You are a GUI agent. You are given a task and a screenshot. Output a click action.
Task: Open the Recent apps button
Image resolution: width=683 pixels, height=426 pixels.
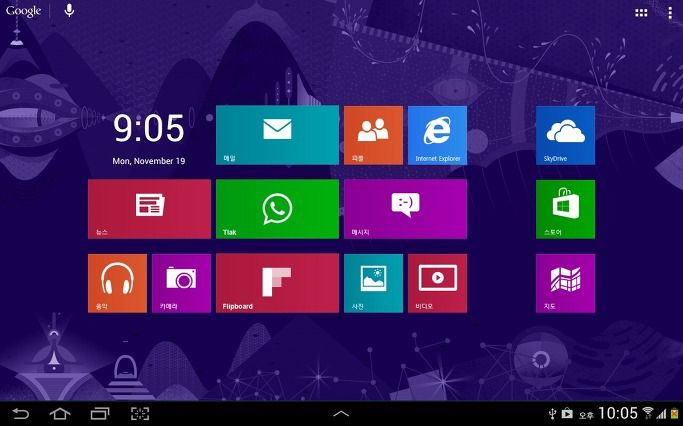pyautogui.click(x=100, y=413)
